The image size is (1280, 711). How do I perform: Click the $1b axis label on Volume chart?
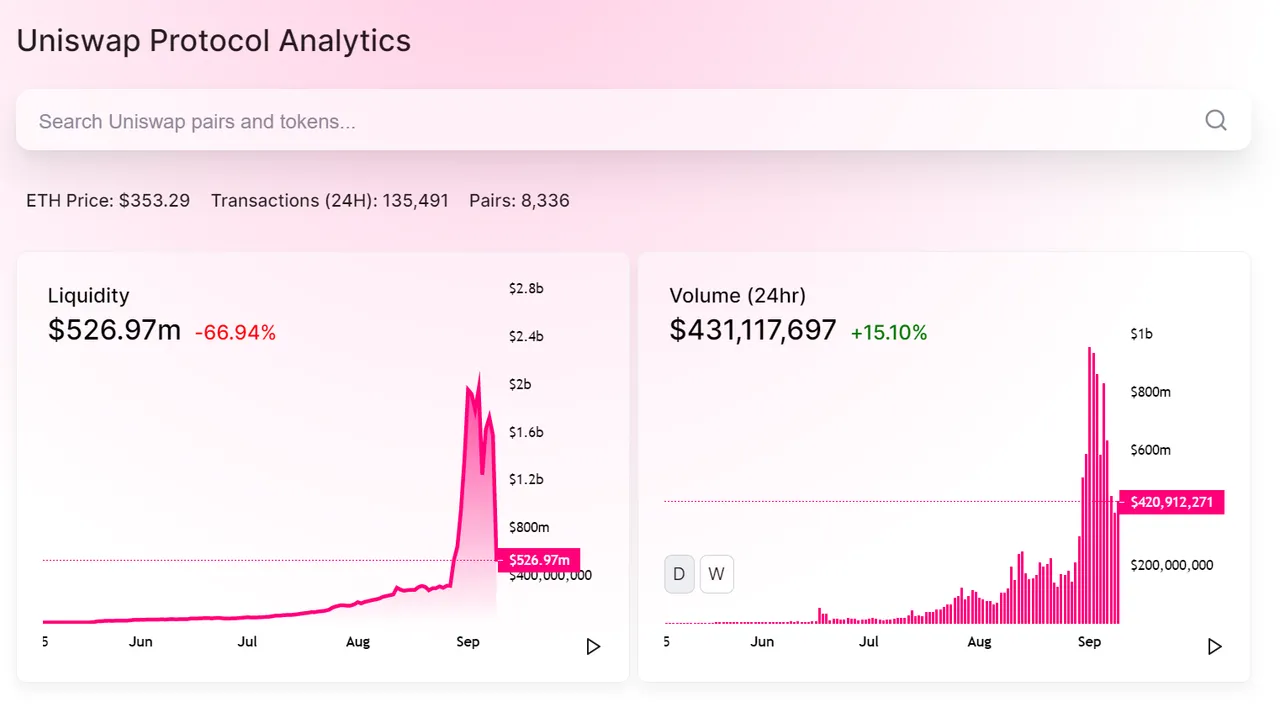[1141, 334]
